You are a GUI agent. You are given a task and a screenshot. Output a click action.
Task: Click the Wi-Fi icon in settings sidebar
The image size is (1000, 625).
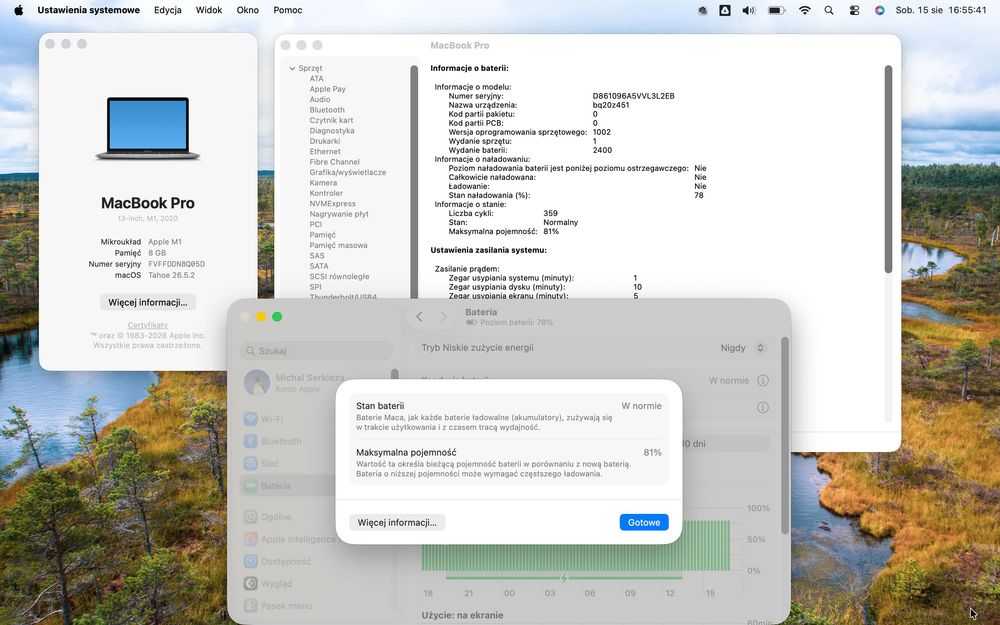click(x=251, y=419)
